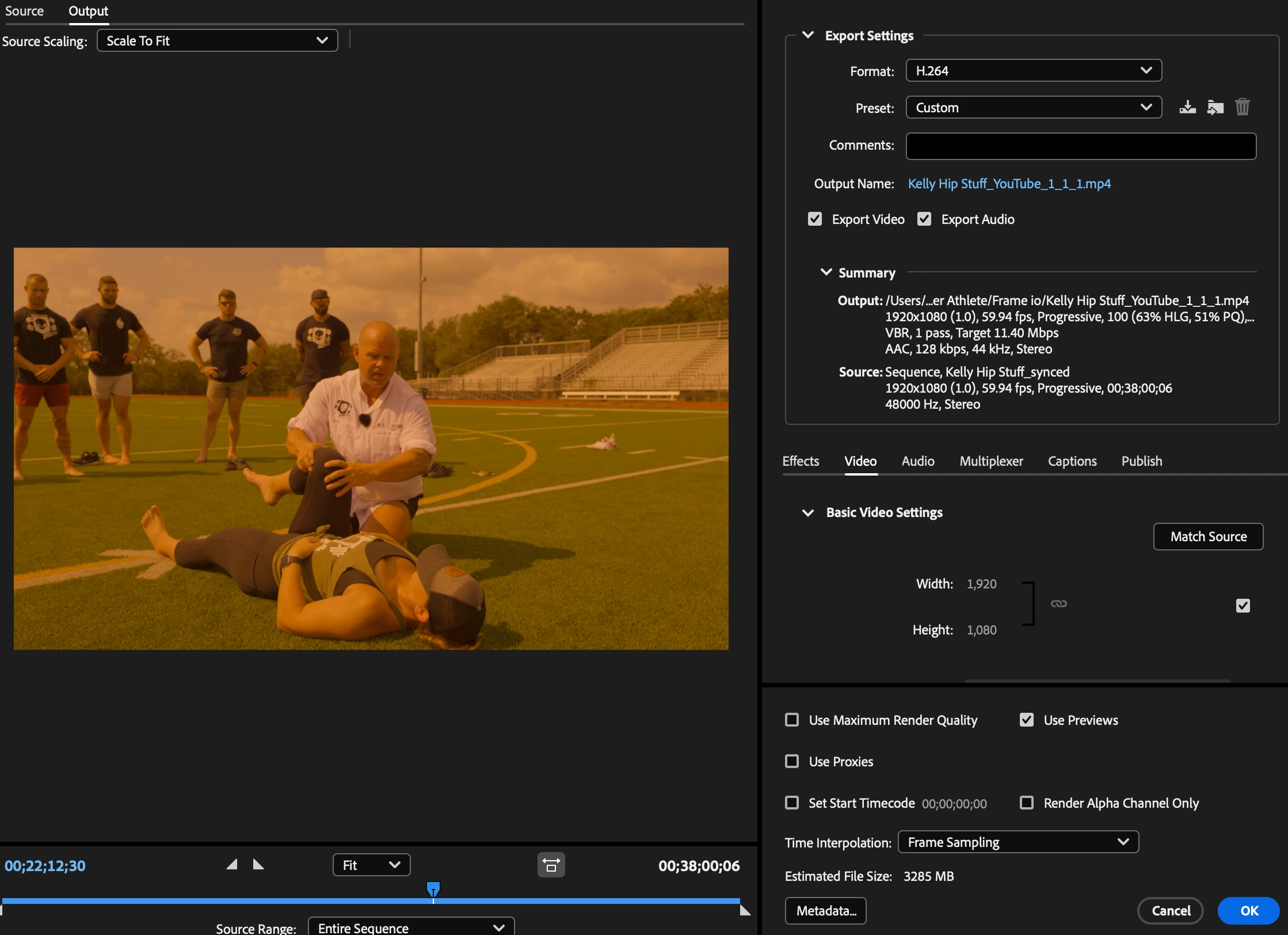
Task: Click the Delete Preset trash icon
Action: [1243, 108]
